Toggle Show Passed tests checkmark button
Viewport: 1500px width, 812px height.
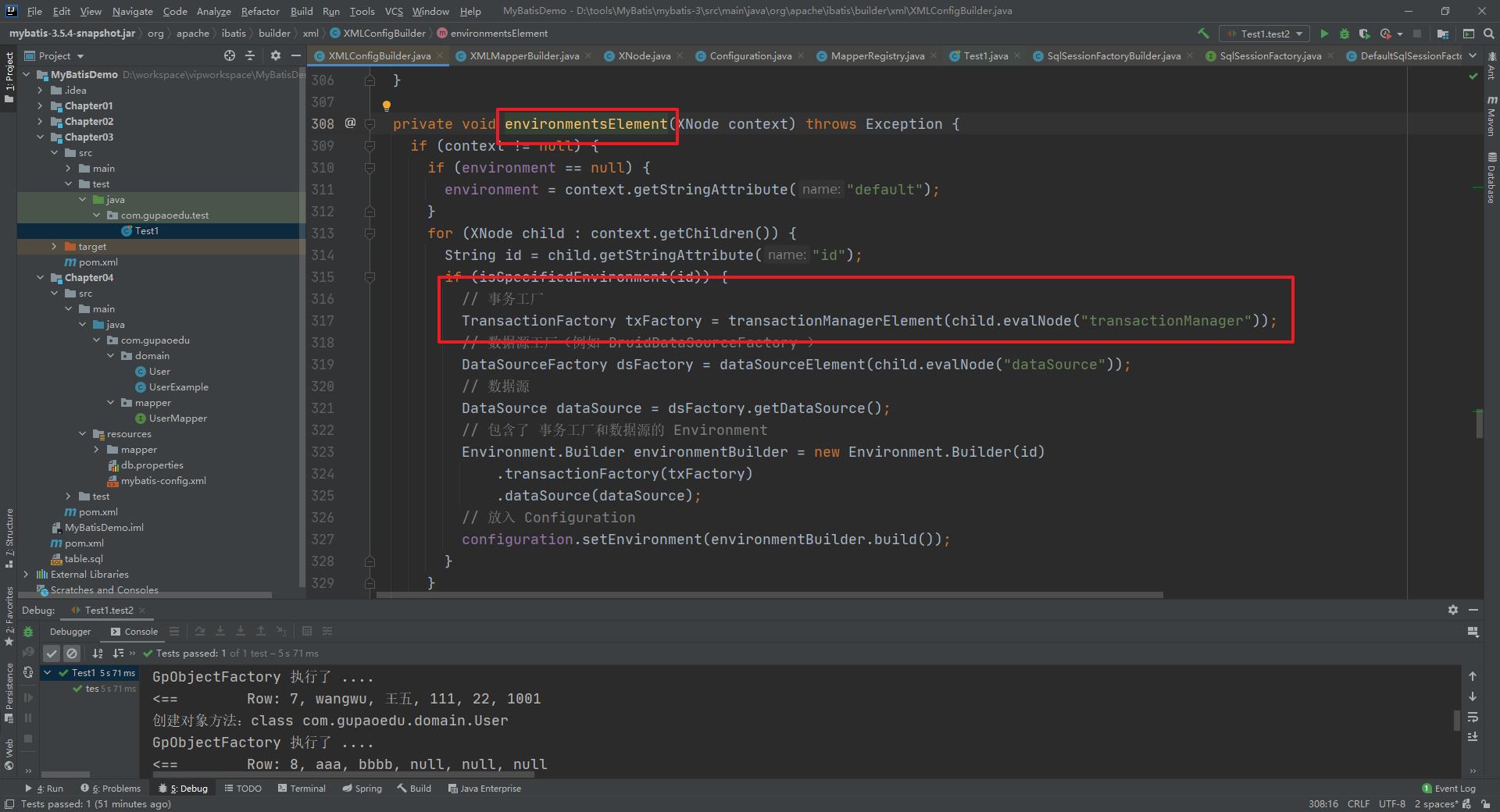(x=52, y=653)
